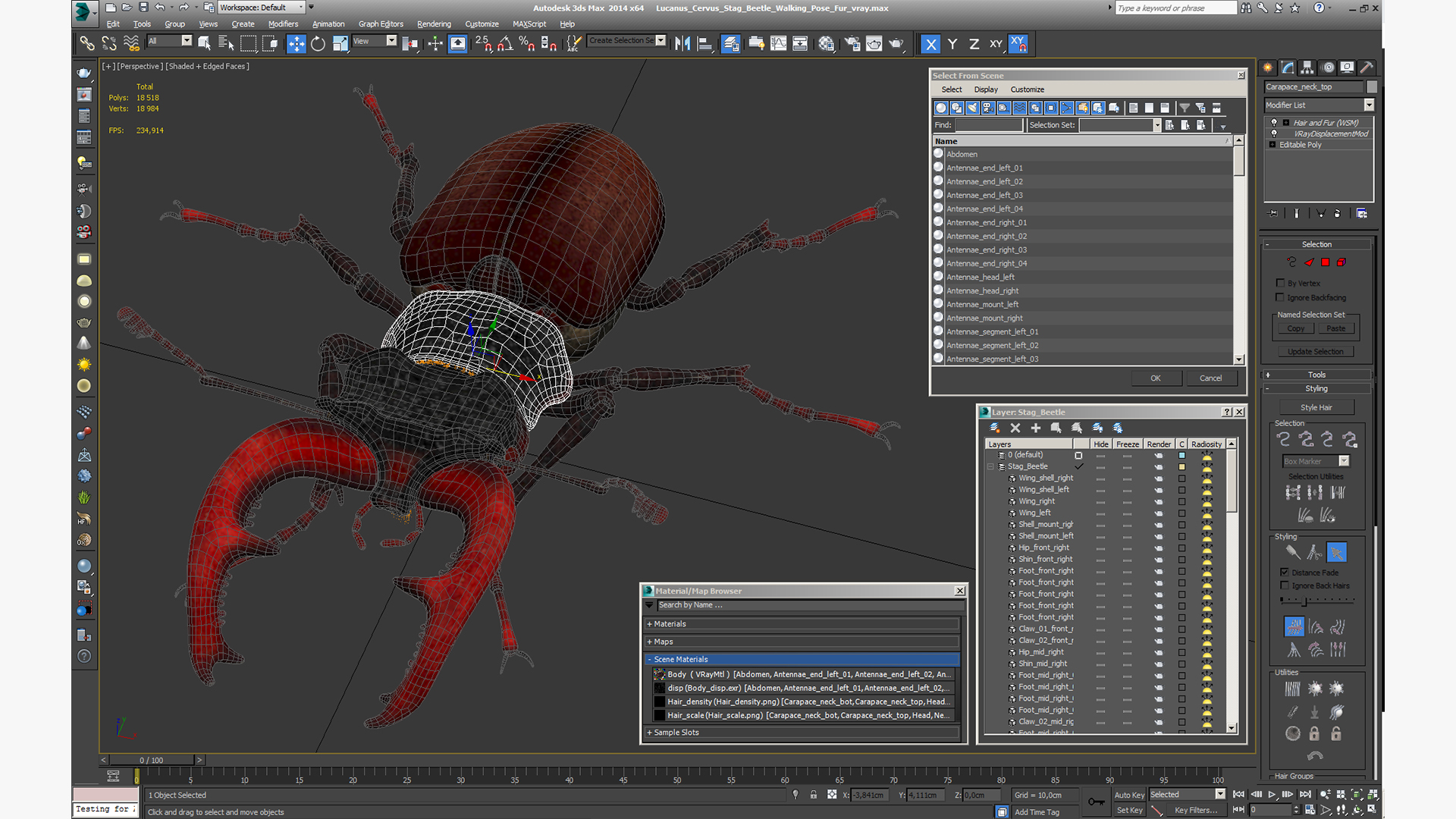Click the Bind to Space Warp icon
The height and width of the screenshot is (819, 1456).
(x=131, y=44)
